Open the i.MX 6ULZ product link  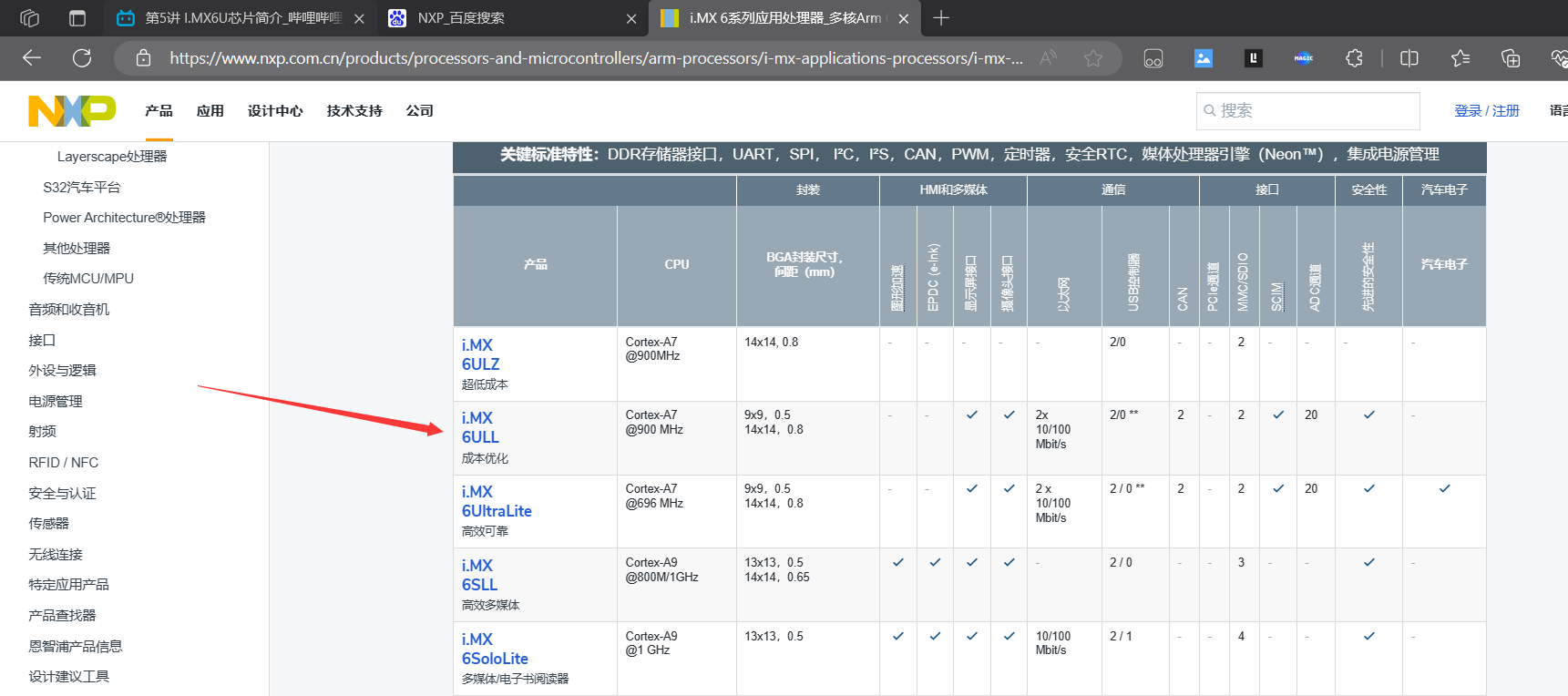(481, 354)
